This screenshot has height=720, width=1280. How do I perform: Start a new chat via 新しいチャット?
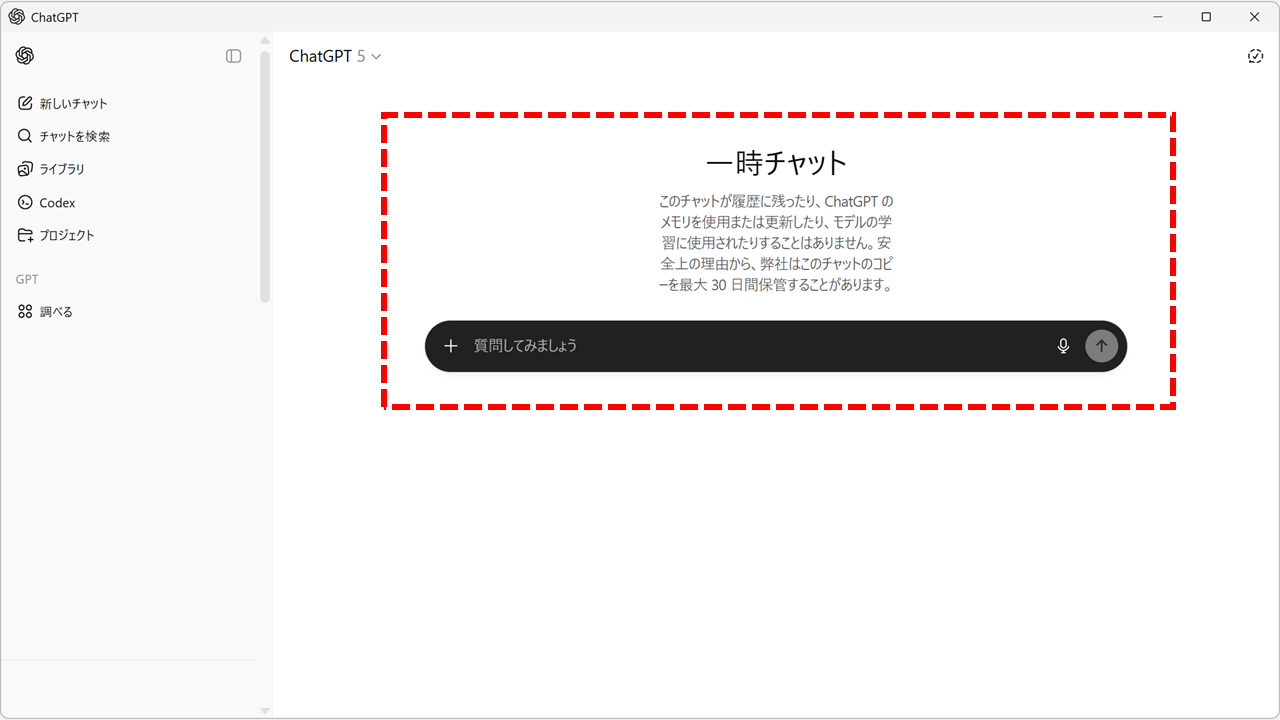coord(73,103)
